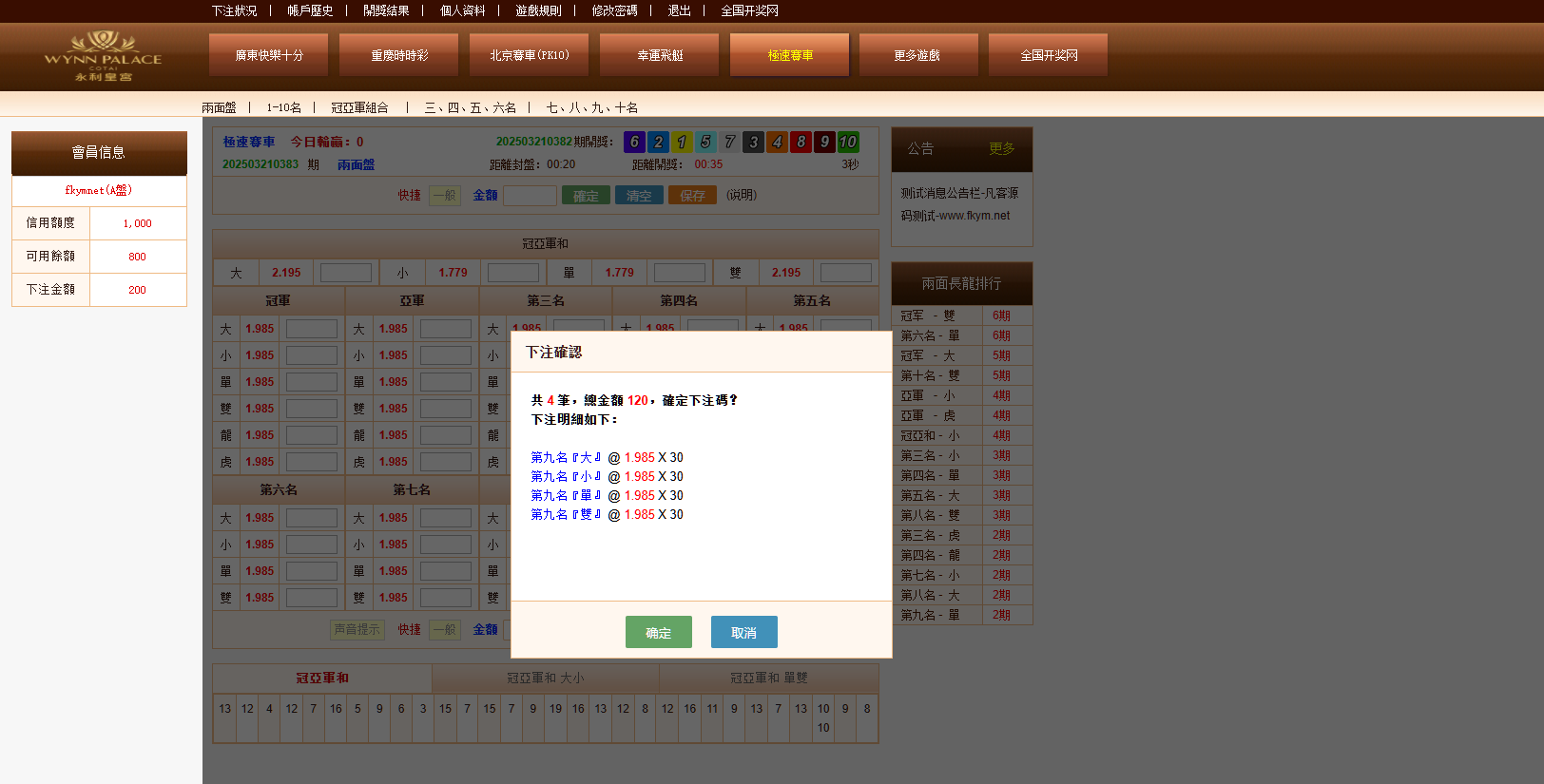
Task: Click the green number 10 ball
Action: click(848, 142)
